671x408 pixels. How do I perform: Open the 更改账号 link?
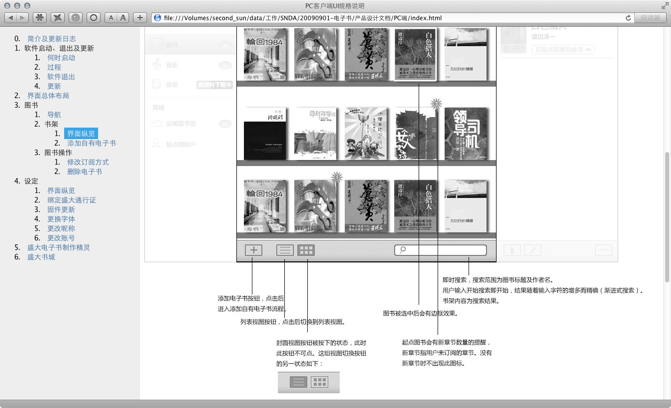(x=61, y=238)
